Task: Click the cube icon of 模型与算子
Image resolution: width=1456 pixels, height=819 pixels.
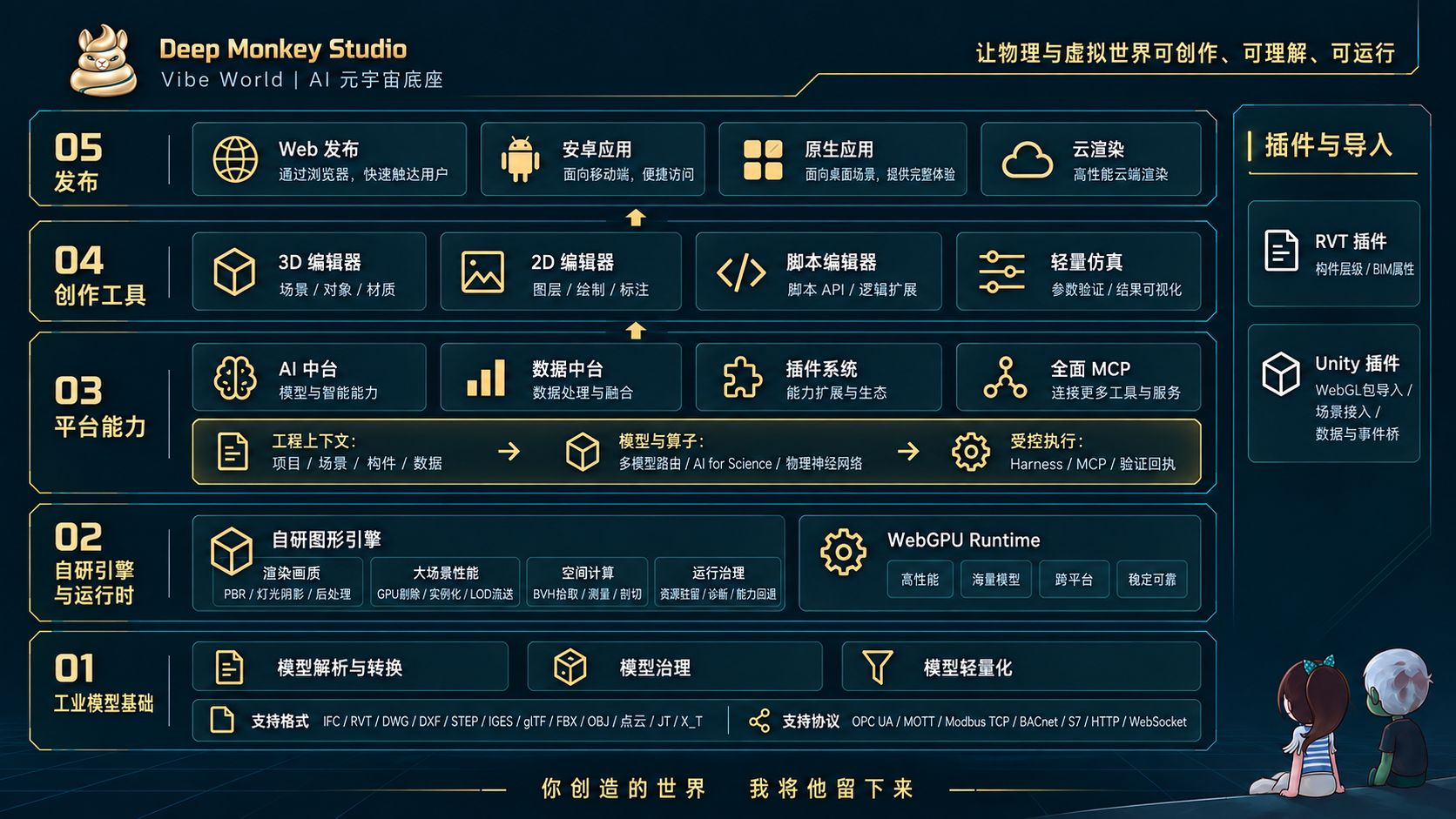Action: click(x=583, y=452)
